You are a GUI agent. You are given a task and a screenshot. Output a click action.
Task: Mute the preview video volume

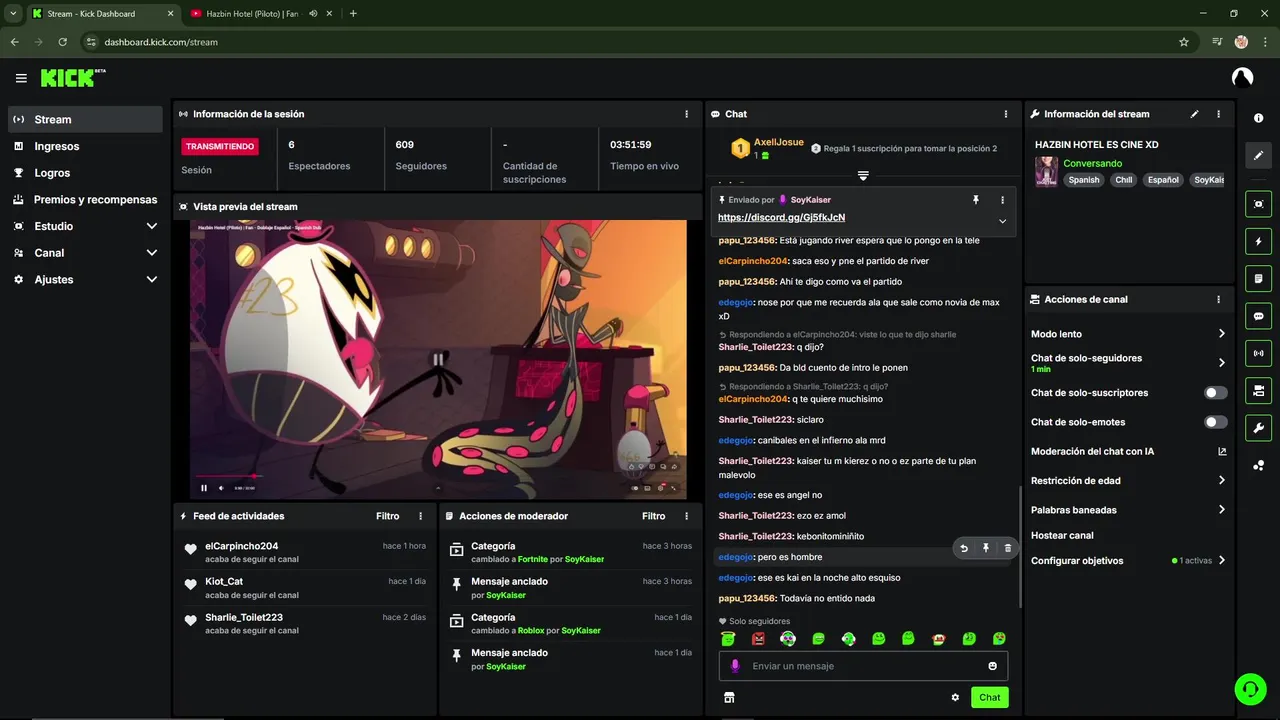[x=223, y=488]
